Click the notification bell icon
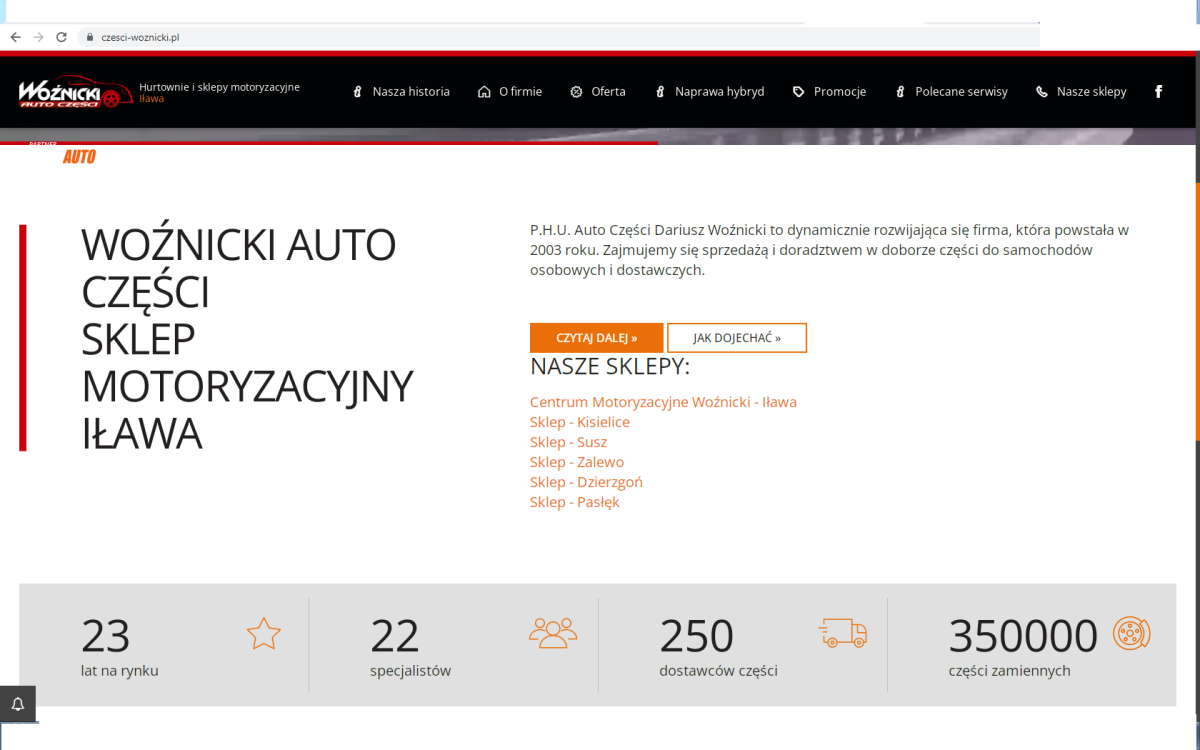Screen dimensions: 1200x750 pyautogui.click(x=18, y=704)
